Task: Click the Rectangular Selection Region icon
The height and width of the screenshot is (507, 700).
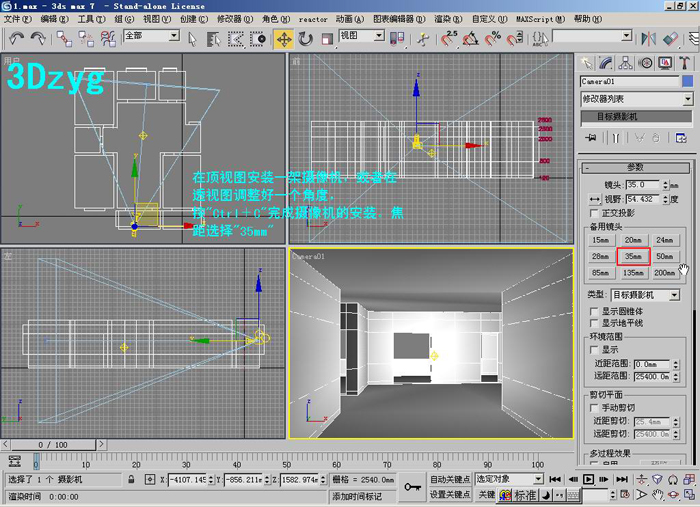Action: click(236, 39)
